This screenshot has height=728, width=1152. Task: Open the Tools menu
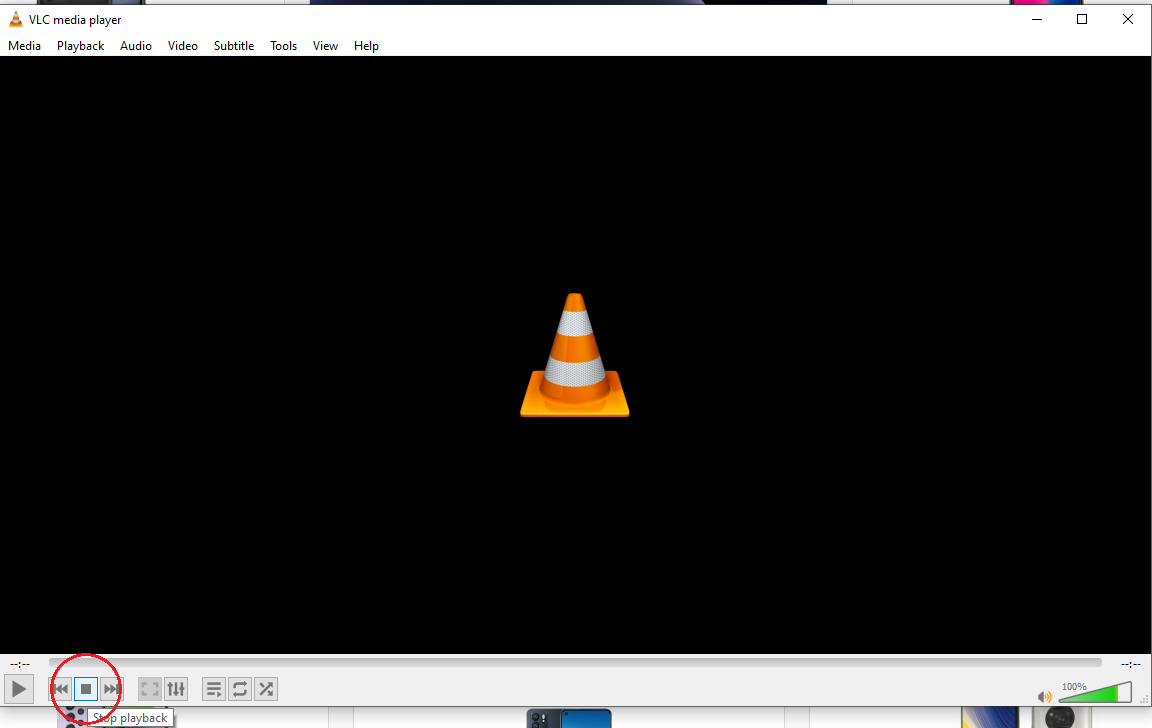click(x=284, y=46)
